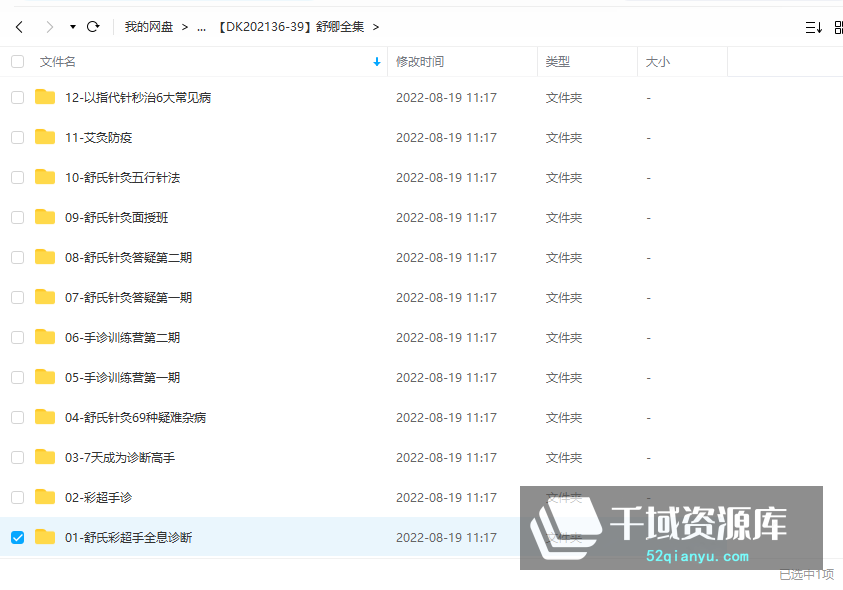The height and width of the screenshot is (590, 843).
Task: Click folder icon of 12-以指代针秒治6大常见病
Action: click(45, 97)
